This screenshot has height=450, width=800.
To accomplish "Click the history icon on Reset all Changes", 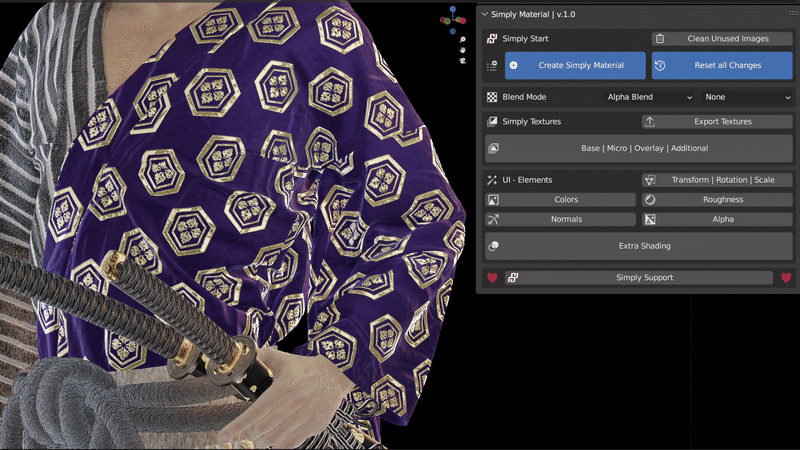I will click(660, 65).
